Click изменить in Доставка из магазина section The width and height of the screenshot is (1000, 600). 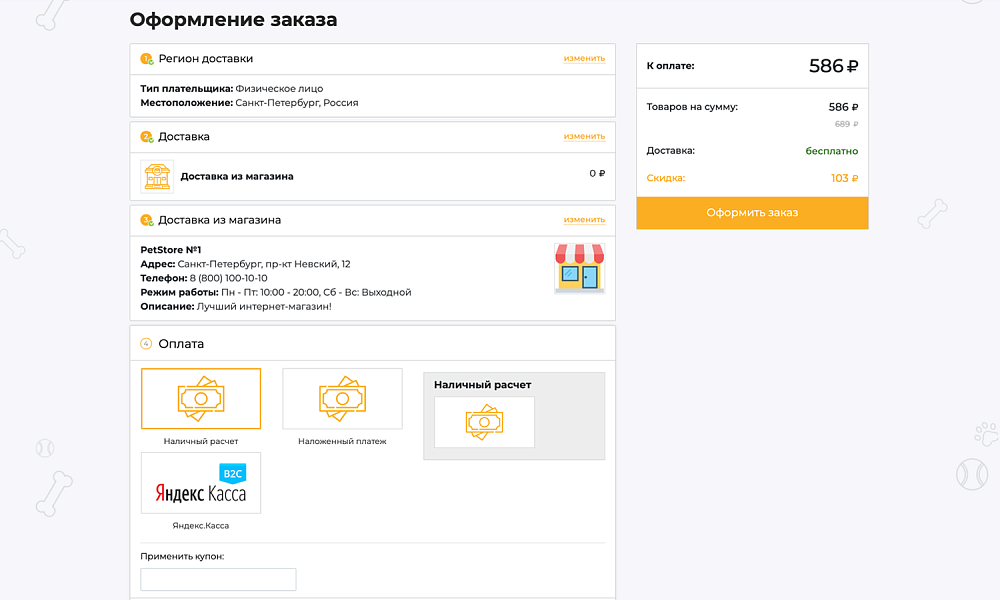coord(585,219)
